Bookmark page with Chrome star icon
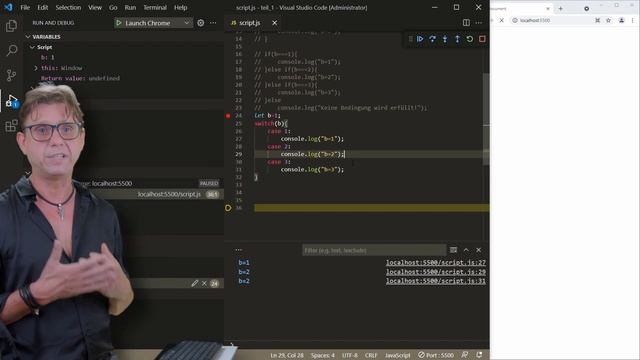Viewport: 640px width, 360px height. click(x=609, y=20)
